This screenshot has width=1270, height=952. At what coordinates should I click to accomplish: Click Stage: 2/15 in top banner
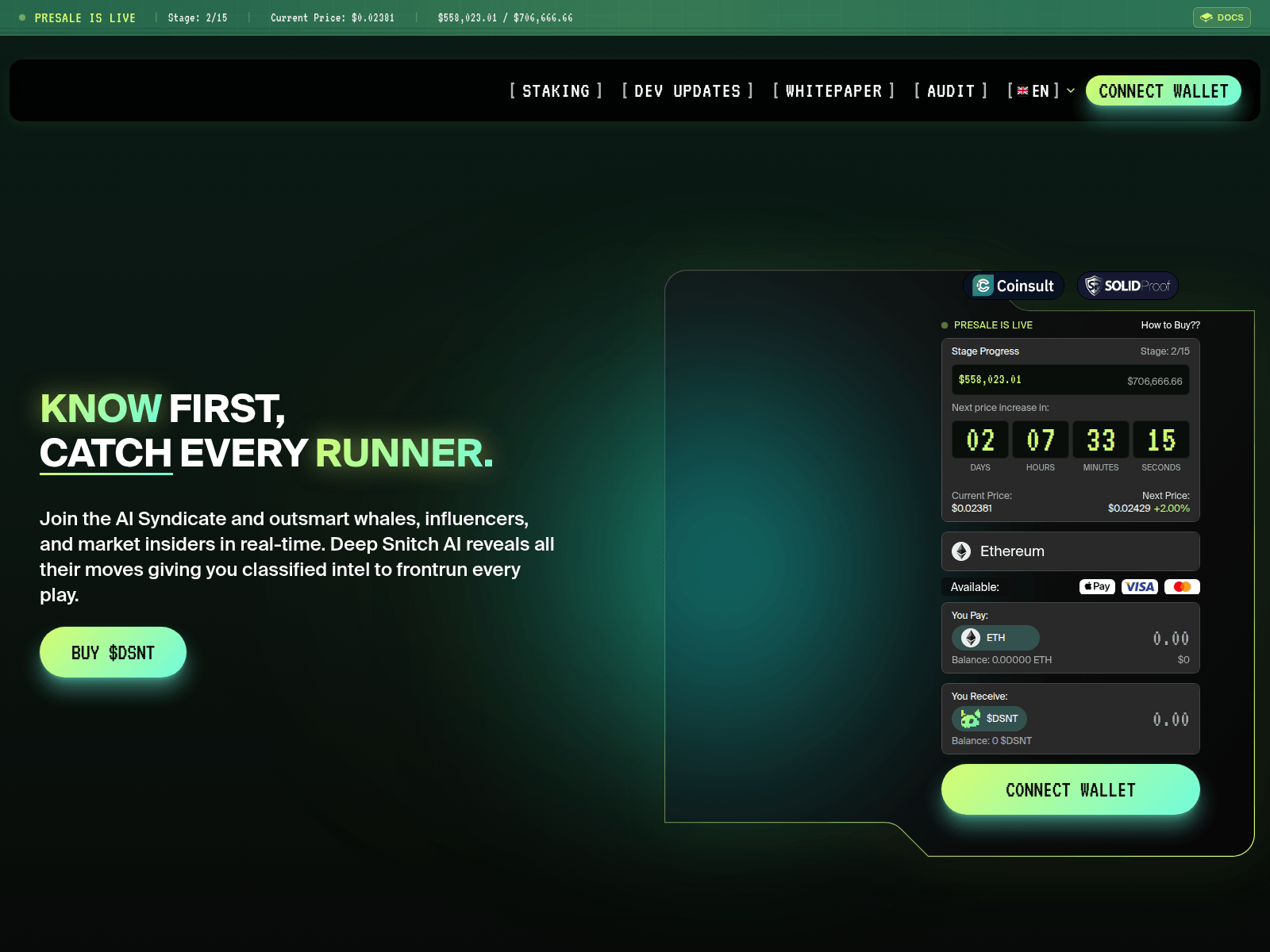[198, 17]
